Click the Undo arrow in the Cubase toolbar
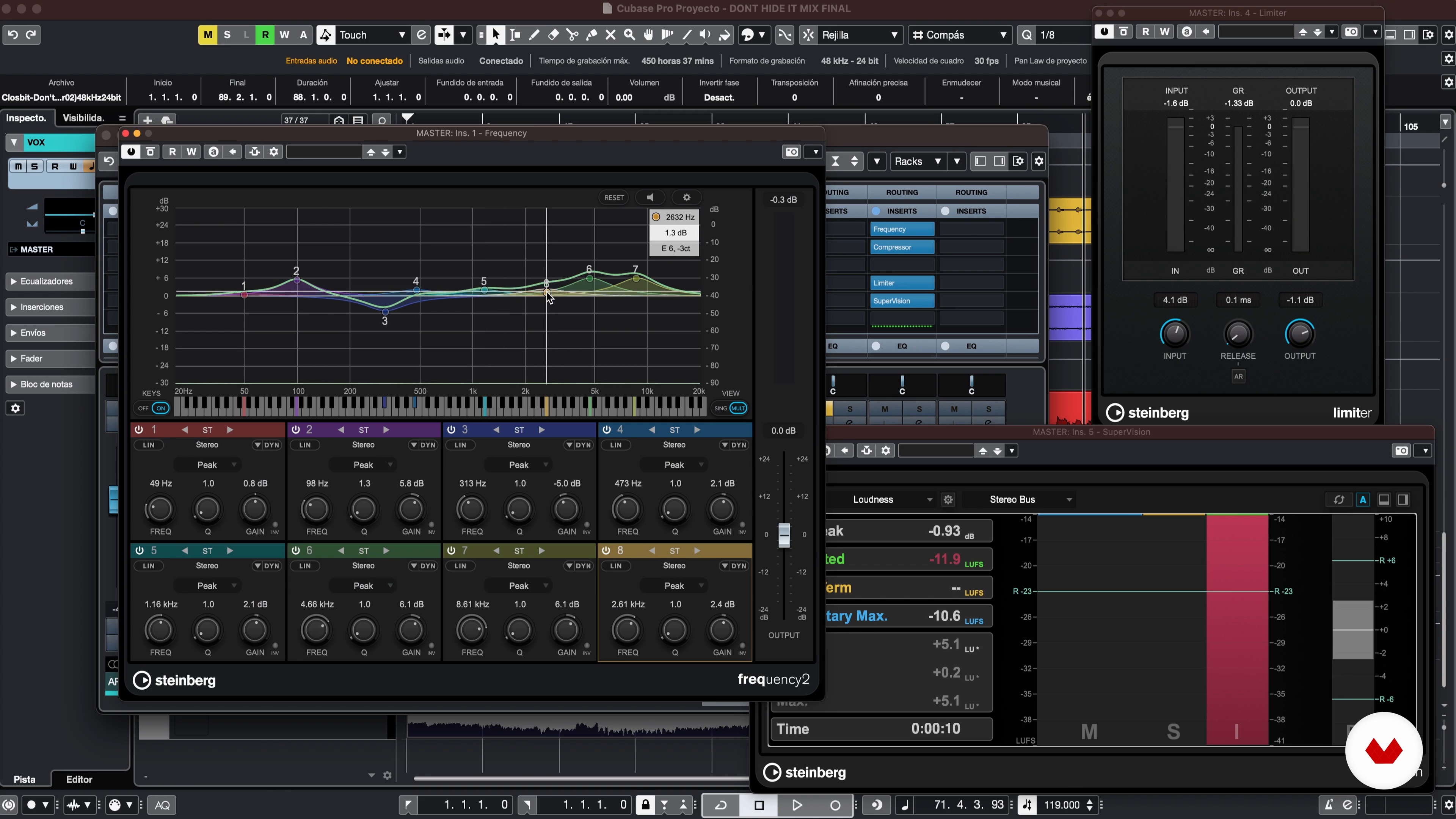The image size is (1456, 819). 13,35
